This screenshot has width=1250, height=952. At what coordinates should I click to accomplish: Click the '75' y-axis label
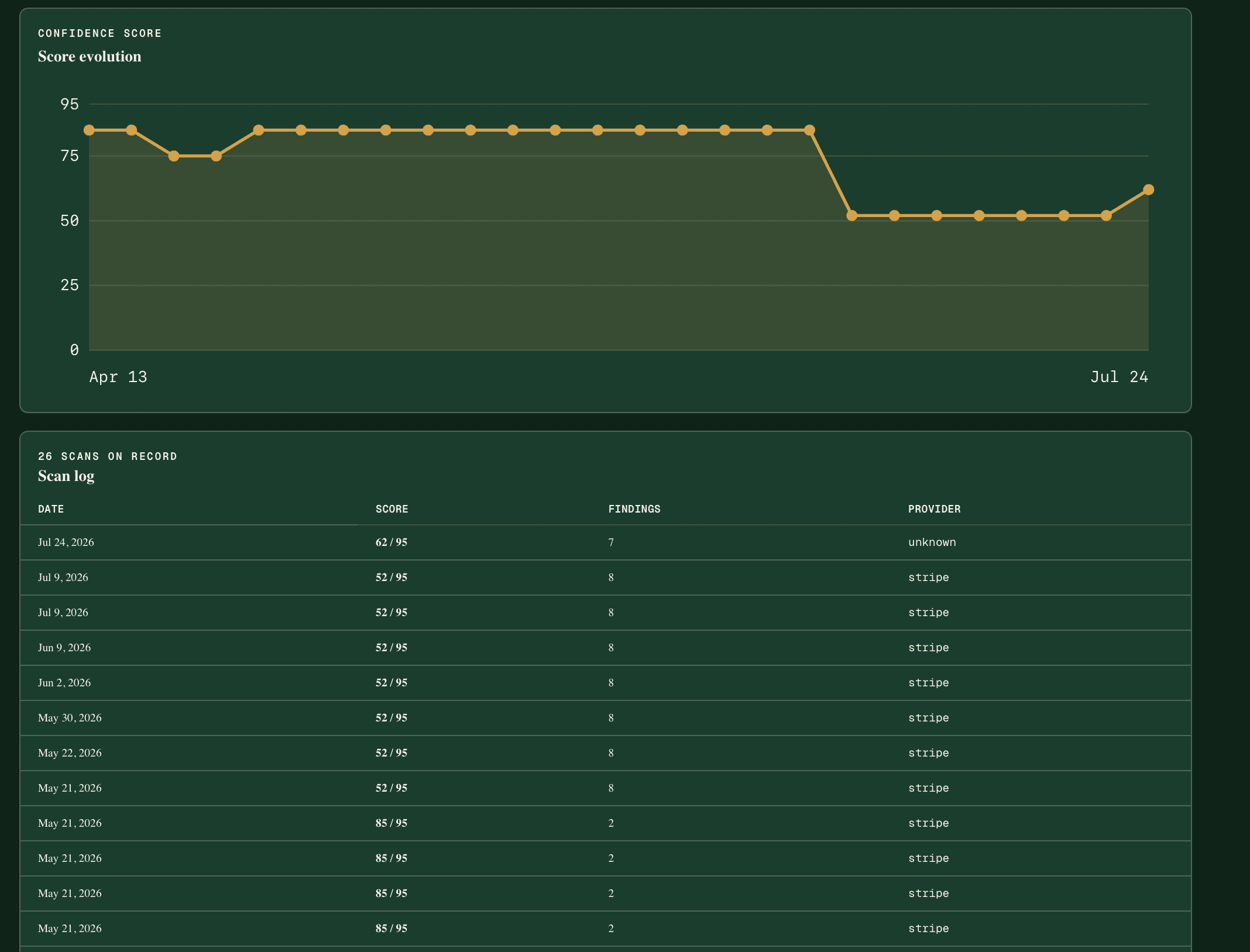click(70, 156)
